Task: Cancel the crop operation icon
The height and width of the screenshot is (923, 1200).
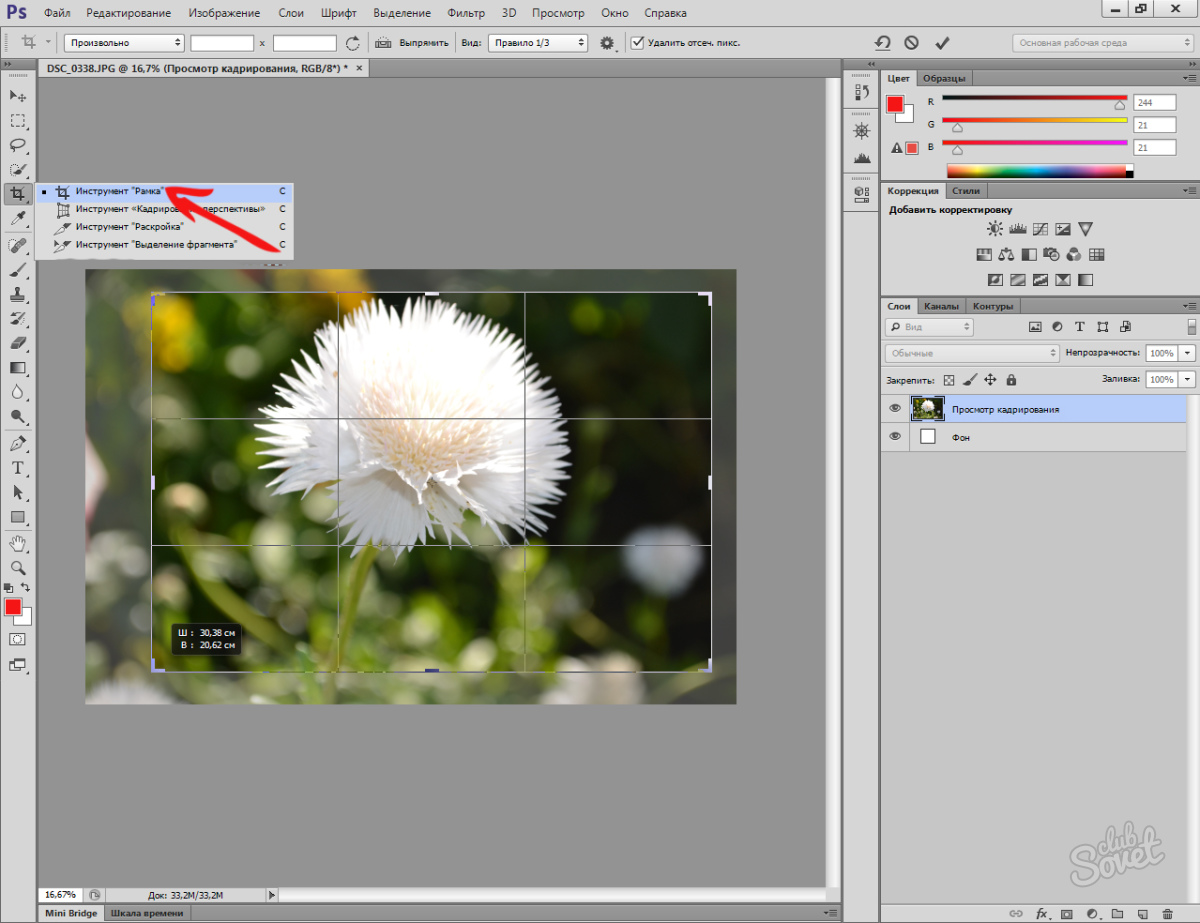Action: click(911, 43)
